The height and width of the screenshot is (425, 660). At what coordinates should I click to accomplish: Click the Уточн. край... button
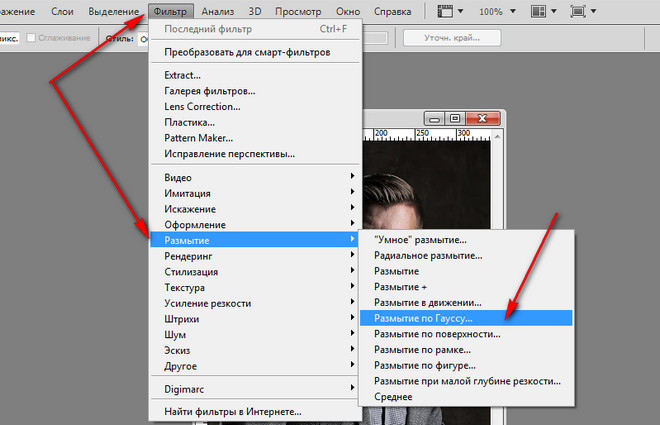click(452, 38)
